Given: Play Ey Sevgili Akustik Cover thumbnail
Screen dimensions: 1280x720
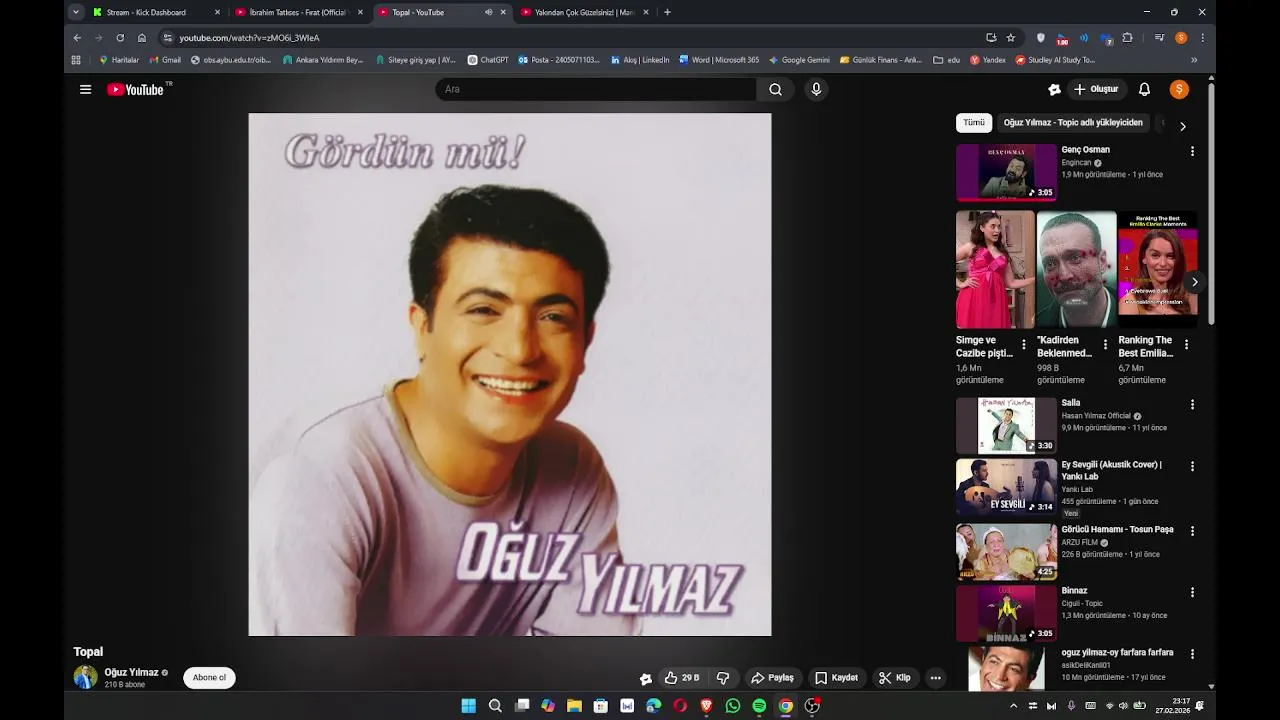Looking at the screenshot, I should (1006, 487).
